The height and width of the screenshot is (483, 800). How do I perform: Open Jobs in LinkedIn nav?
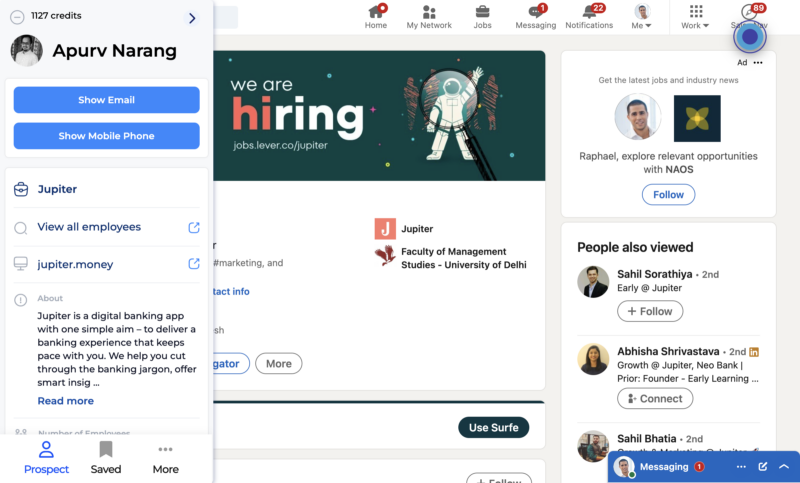coord(482,17)
